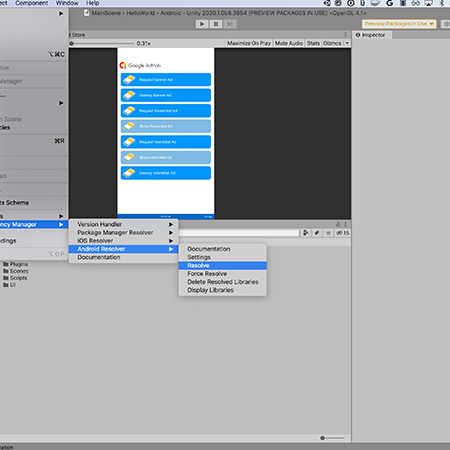Click the Show Rewarded Ad button
This screenshot has height=450, width=450.
(x=166, y=126)
